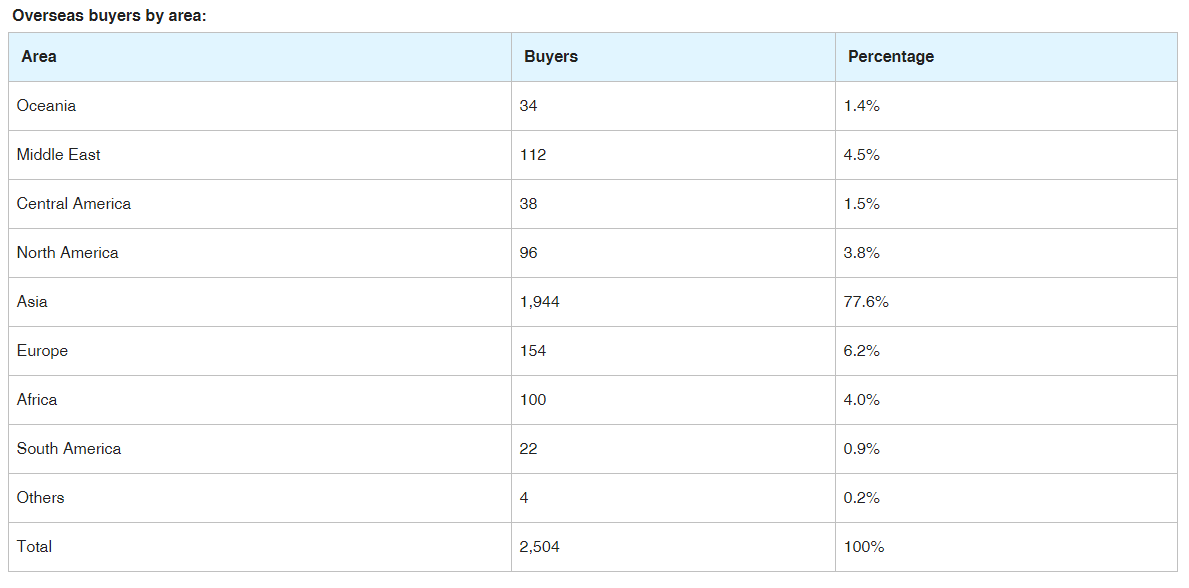1189x588 pixels.
Task: Select the 77.6% percentage cell
Action: tap(866, 302)
